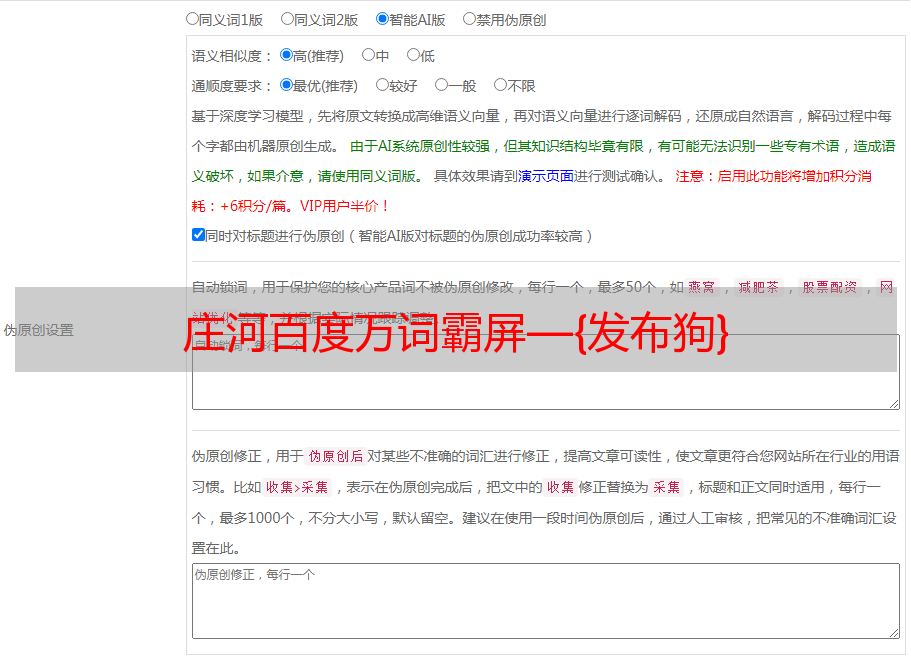Set 语义相似度 to 低
This screenshot has width=911, height=658.
point(413,56)
